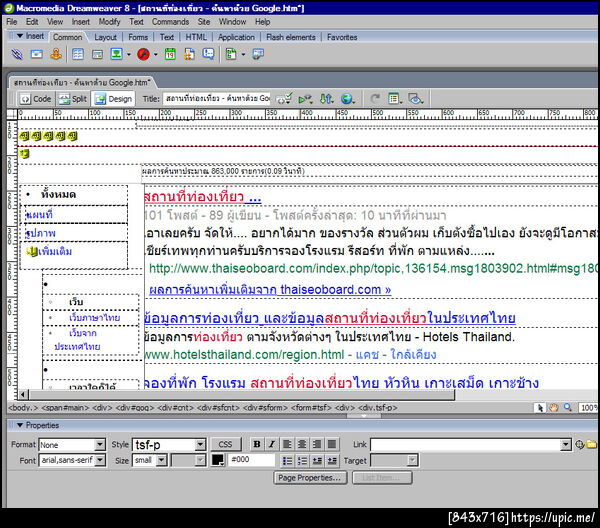Viewport: 600px width, 528px height.
Task: Open the thaiseoboard.com more results link
Action: [x=270, y=290]
